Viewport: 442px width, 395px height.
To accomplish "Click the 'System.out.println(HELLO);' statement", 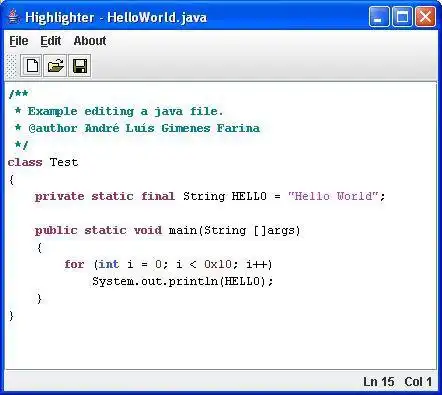I will click(183, 282).
